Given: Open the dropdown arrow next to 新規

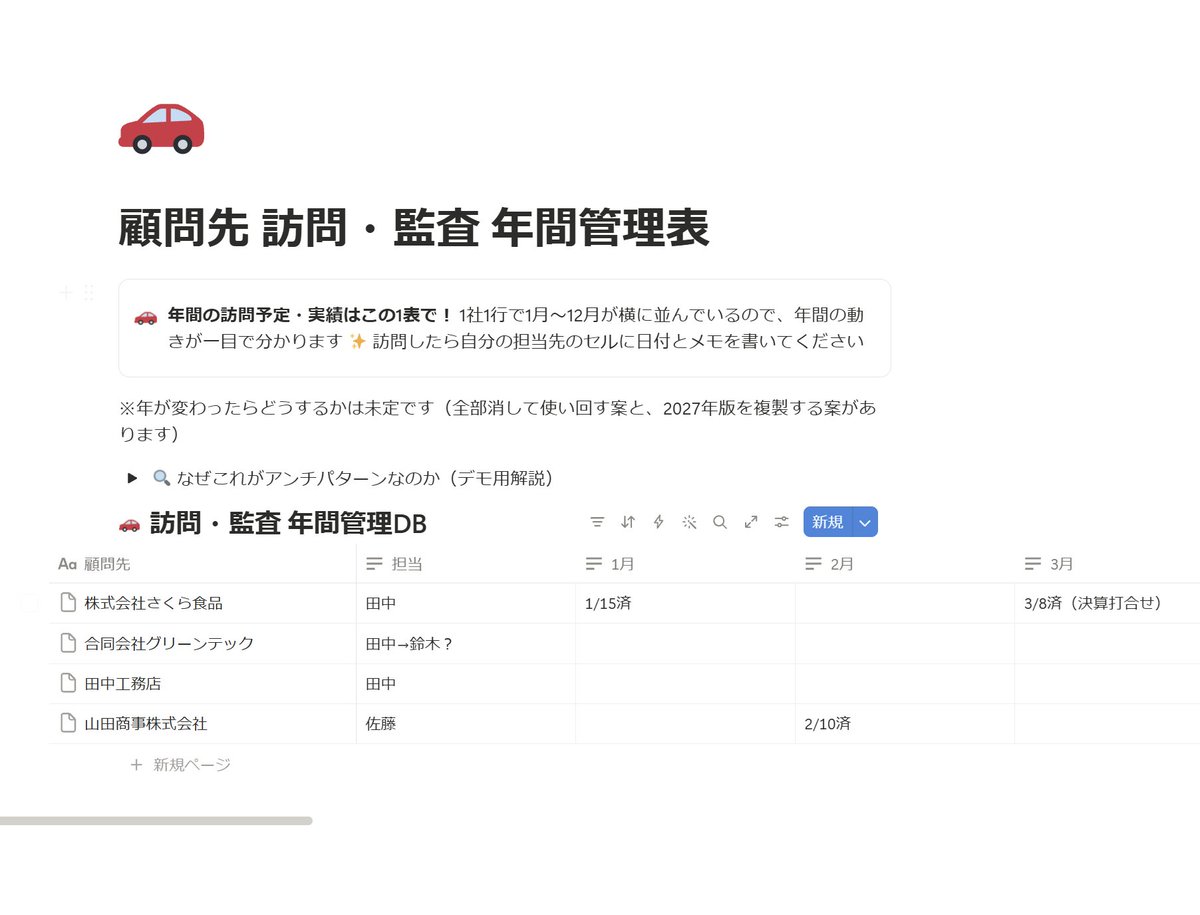Looking at the screenshot, I should tap(866, 522).
